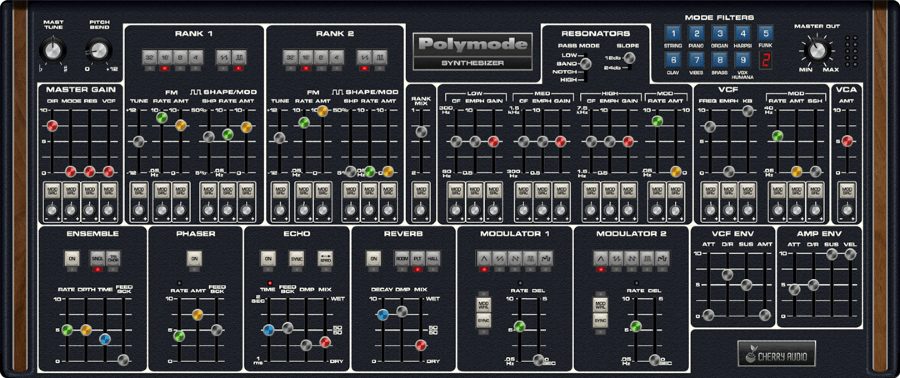Toggle Echo ping-pong spread button

325,258
